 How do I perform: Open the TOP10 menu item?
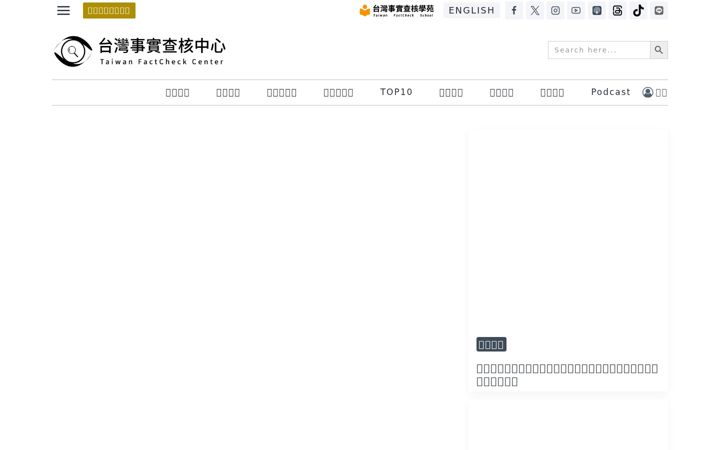[396, 92]
